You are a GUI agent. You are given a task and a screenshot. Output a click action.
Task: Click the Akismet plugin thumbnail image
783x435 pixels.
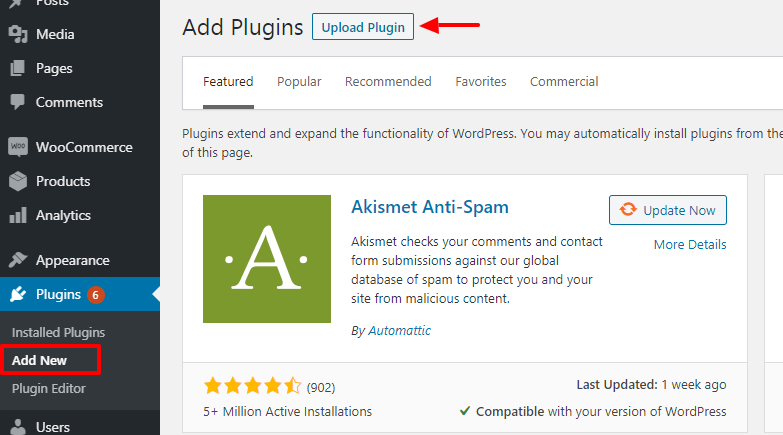[x=266, y=258]
